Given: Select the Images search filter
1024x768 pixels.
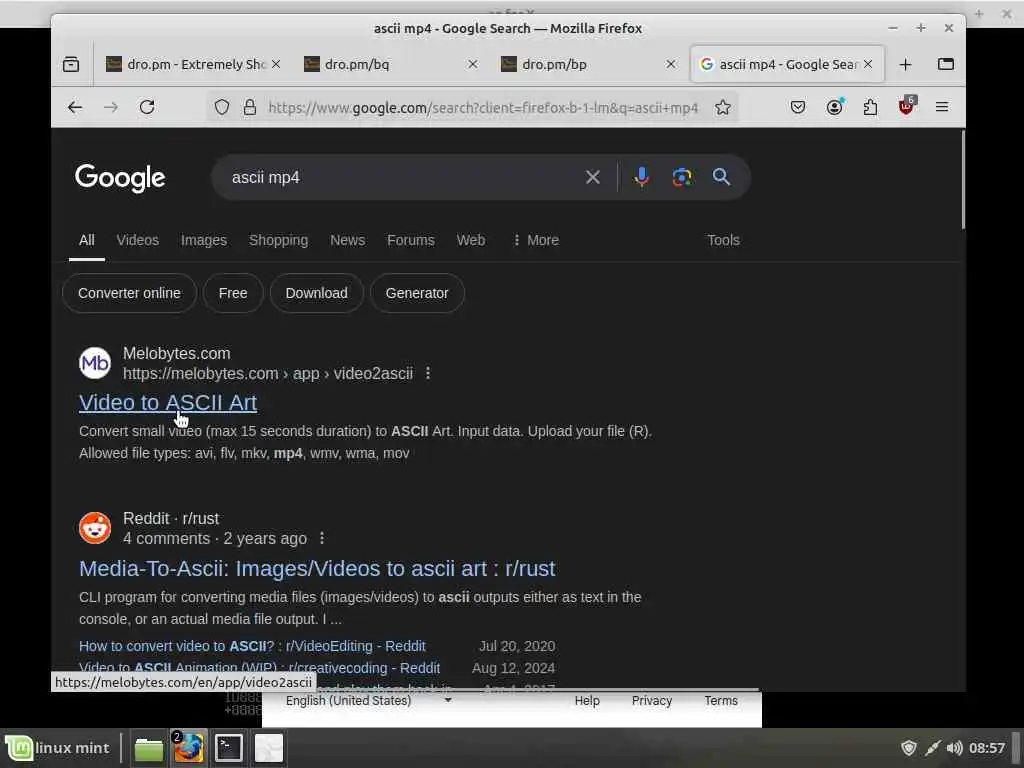Looking at the screenshot, I should click(x=204, y=240).
